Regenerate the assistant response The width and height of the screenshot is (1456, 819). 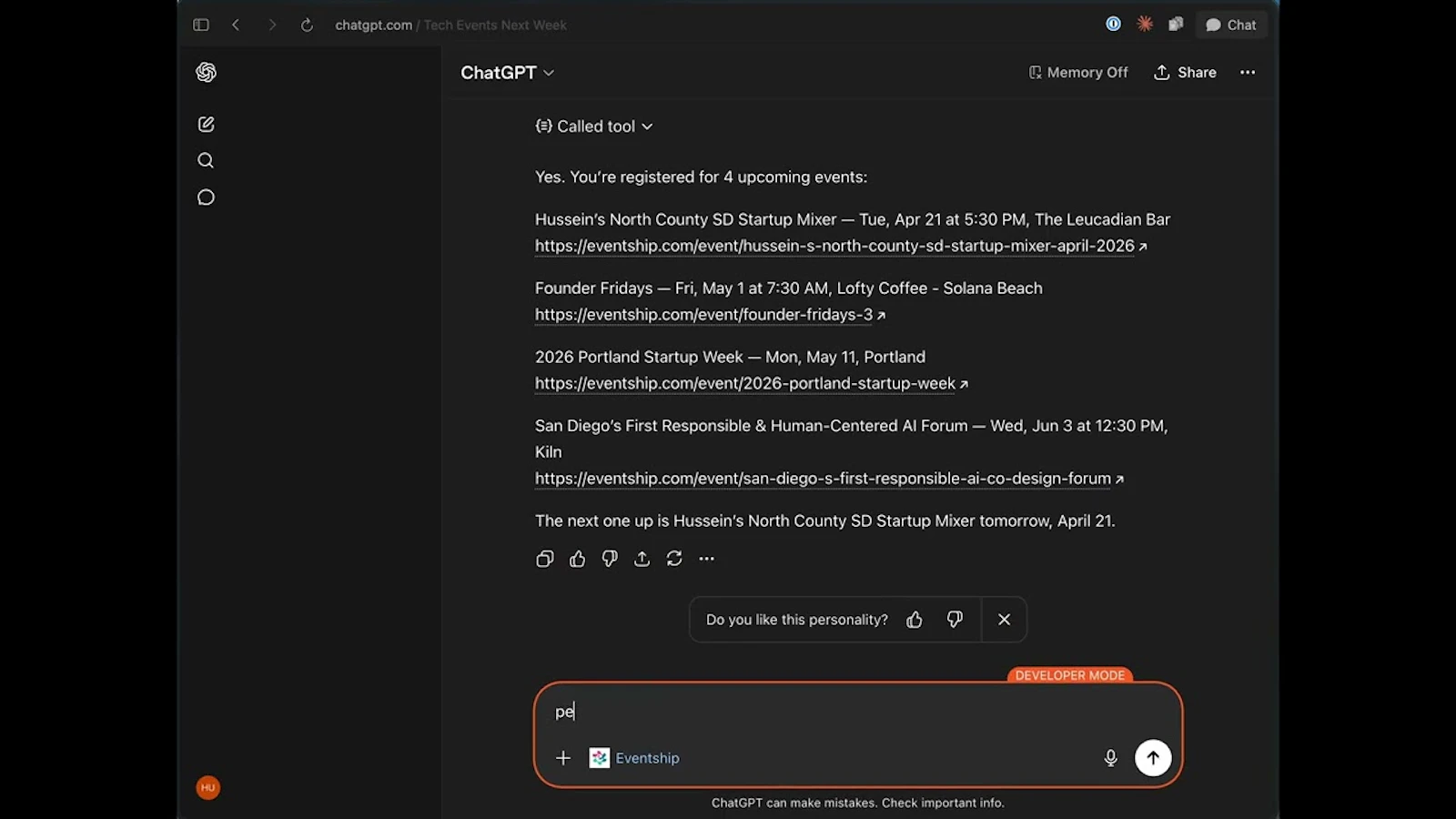[674, 559]
